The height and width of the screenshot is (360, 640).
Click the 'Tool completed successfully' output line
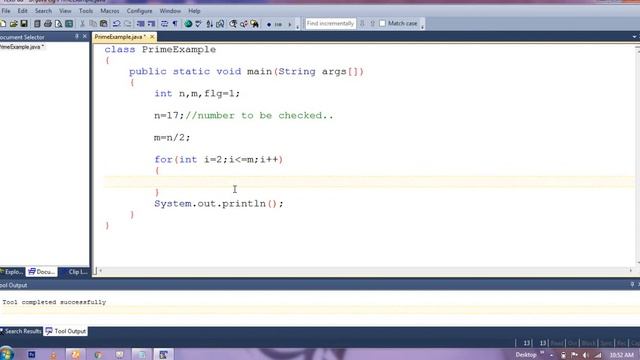(54, 302)
